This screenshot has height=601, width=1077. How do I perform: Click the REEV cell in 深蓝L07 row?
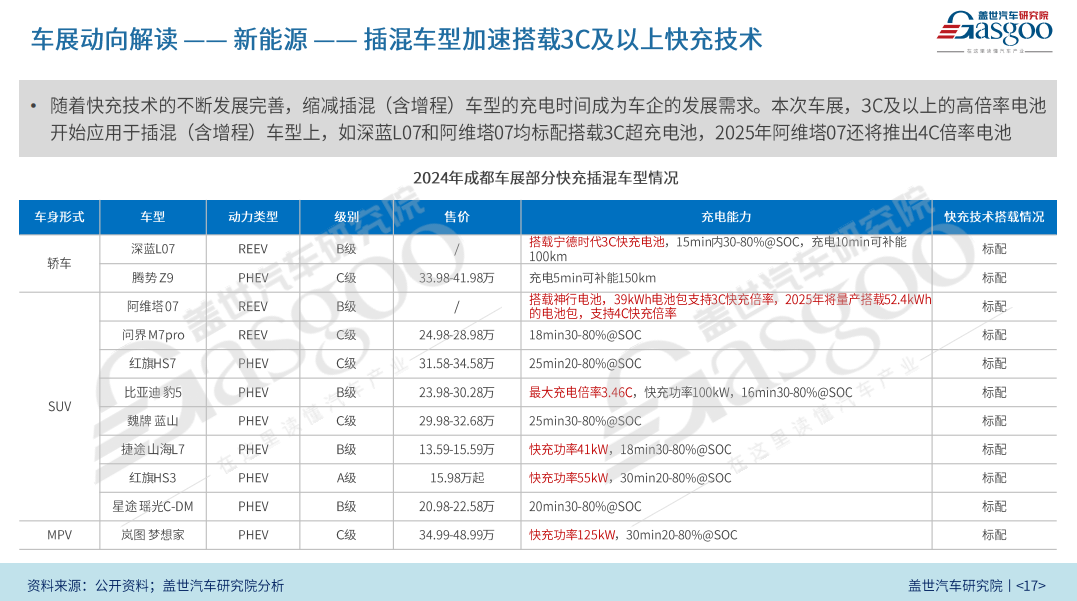[253, 249]
